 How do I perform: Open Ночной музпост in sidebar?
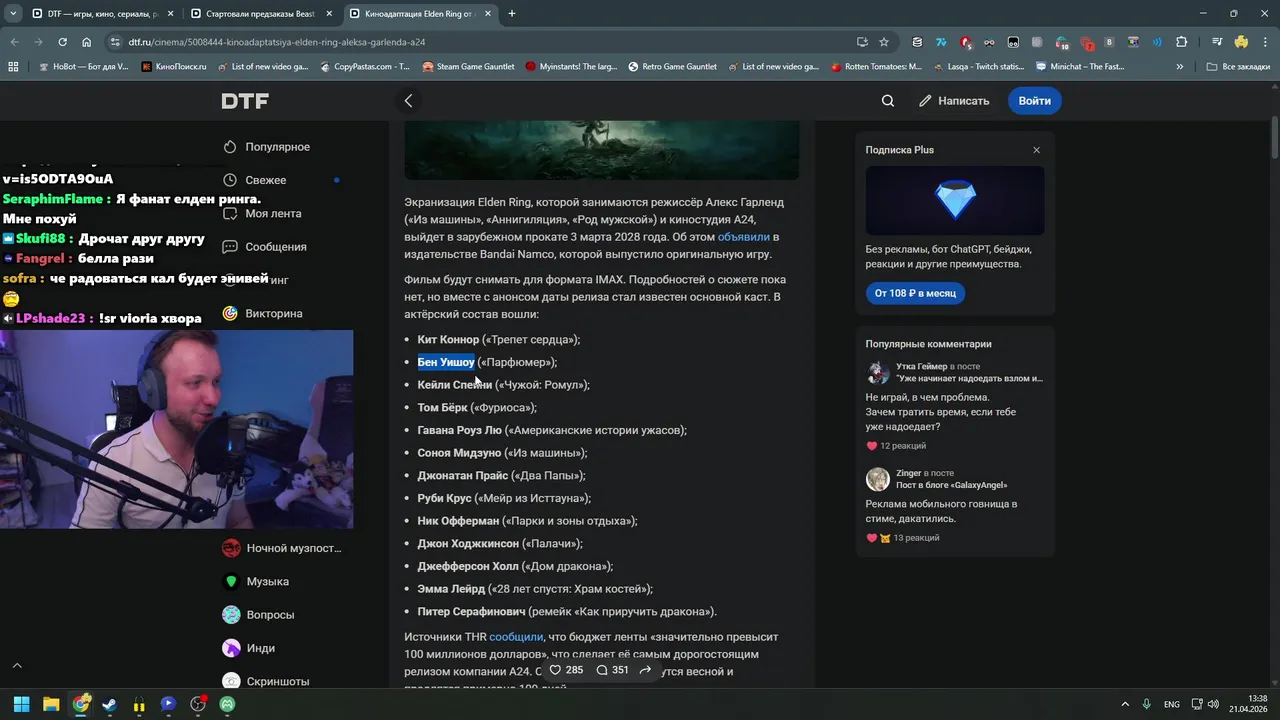pyautogui.click(x=282, y=548)
